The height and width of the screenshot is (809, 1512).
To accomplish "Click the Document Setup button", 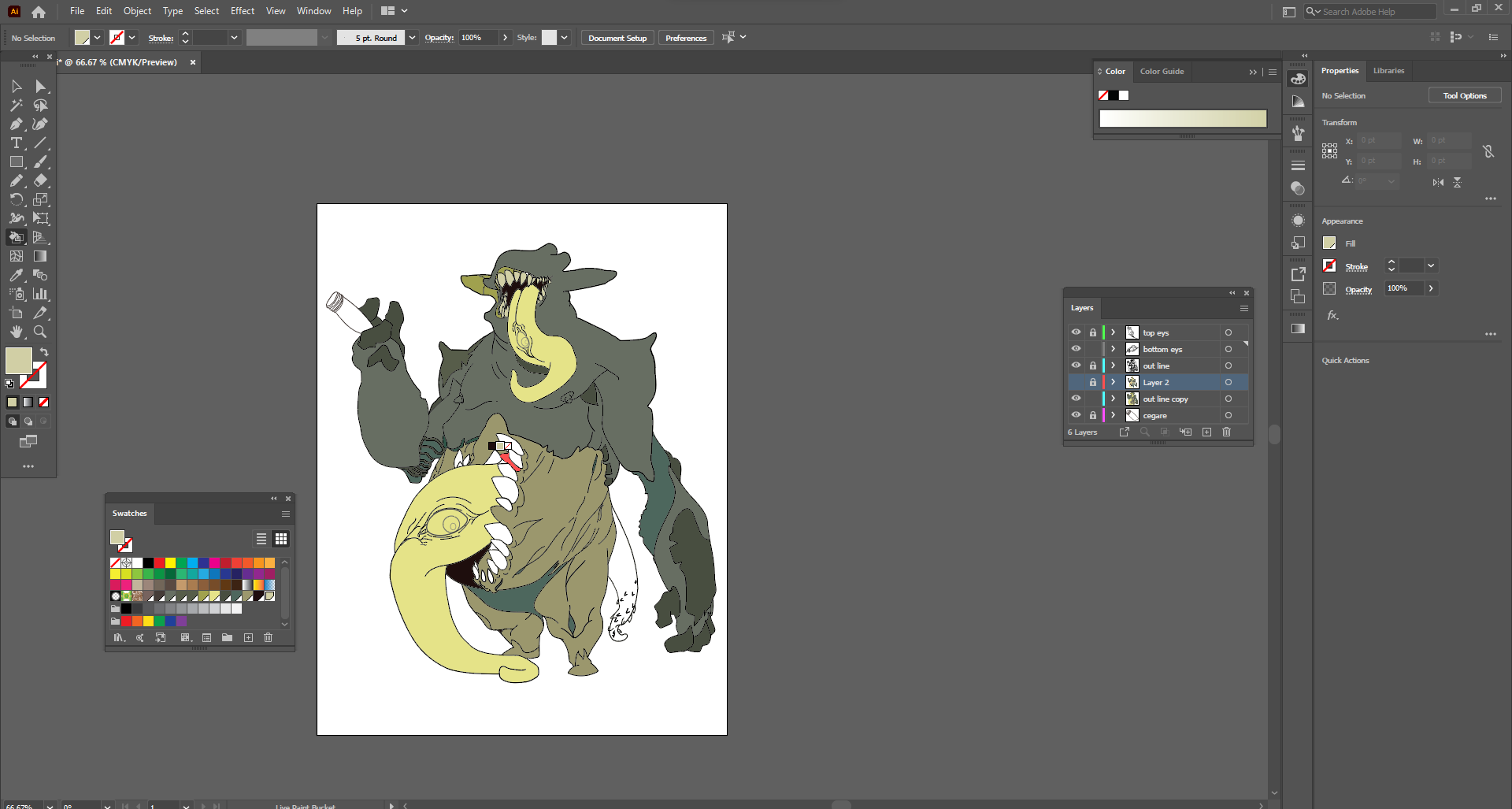I will (617, 38).
